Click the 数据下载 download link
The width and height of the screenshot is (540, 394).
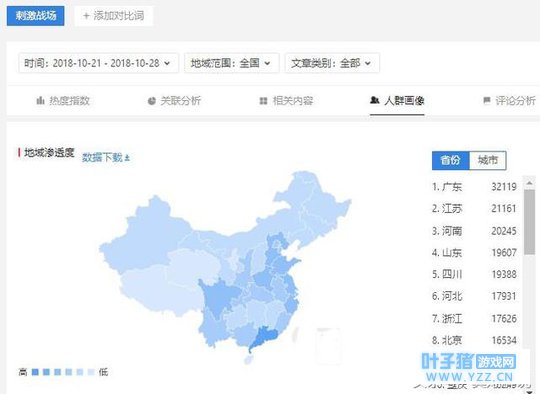coord(106,158)
